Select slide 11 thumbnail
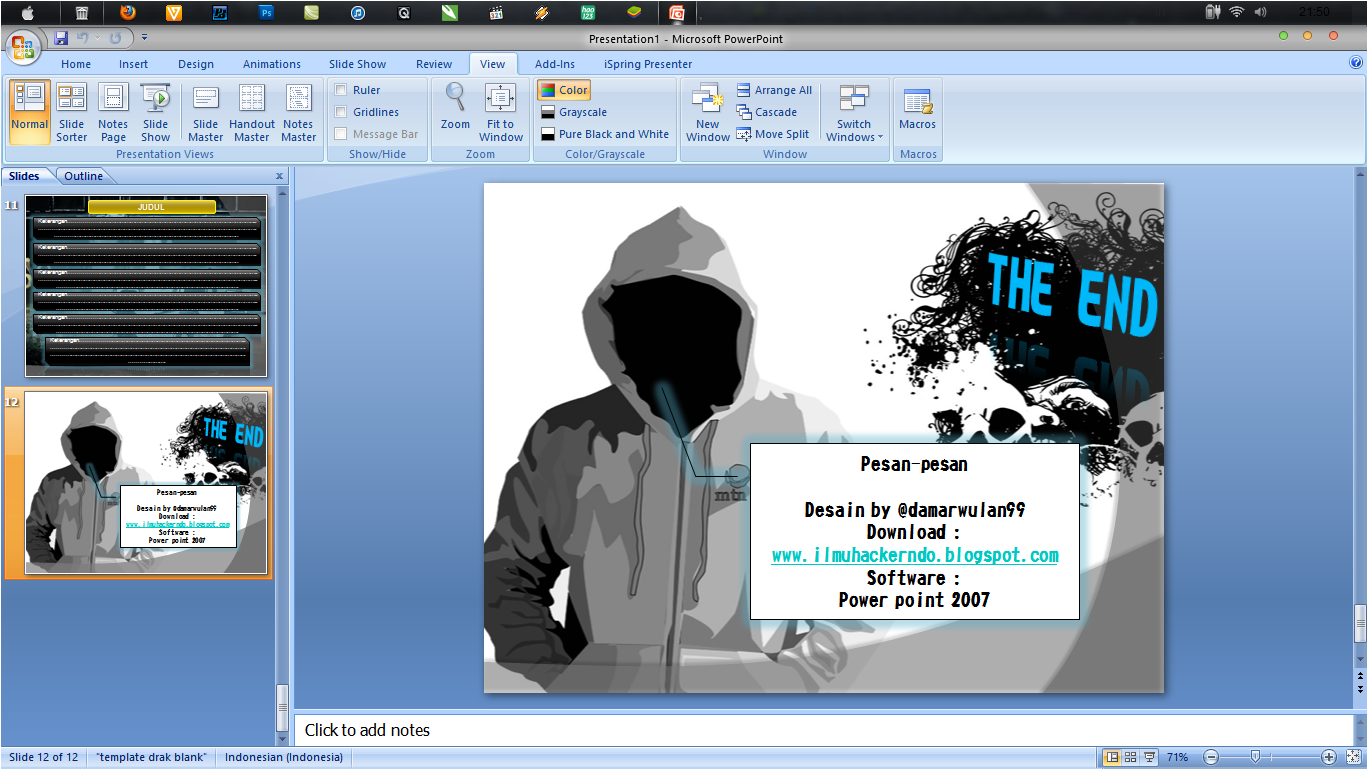 point(147,286)
